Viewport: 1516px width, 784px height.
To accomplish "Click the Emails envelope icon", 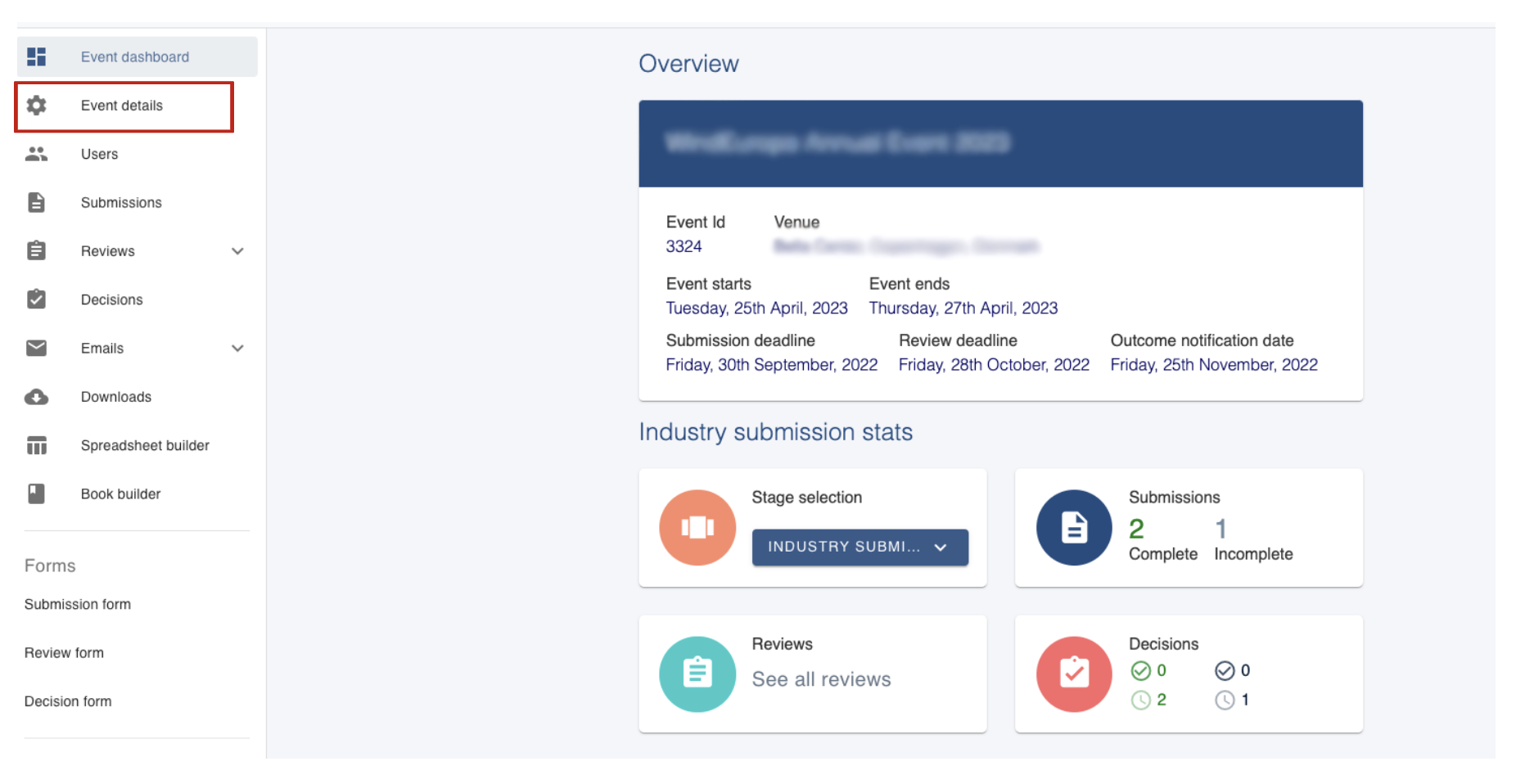I will pos(36,348).
